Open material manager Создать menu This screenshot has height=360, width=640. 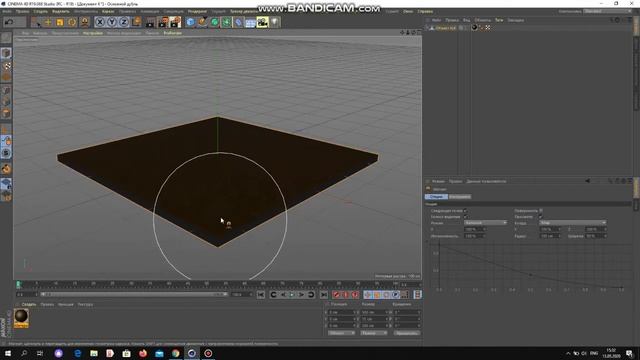(29, 304)
